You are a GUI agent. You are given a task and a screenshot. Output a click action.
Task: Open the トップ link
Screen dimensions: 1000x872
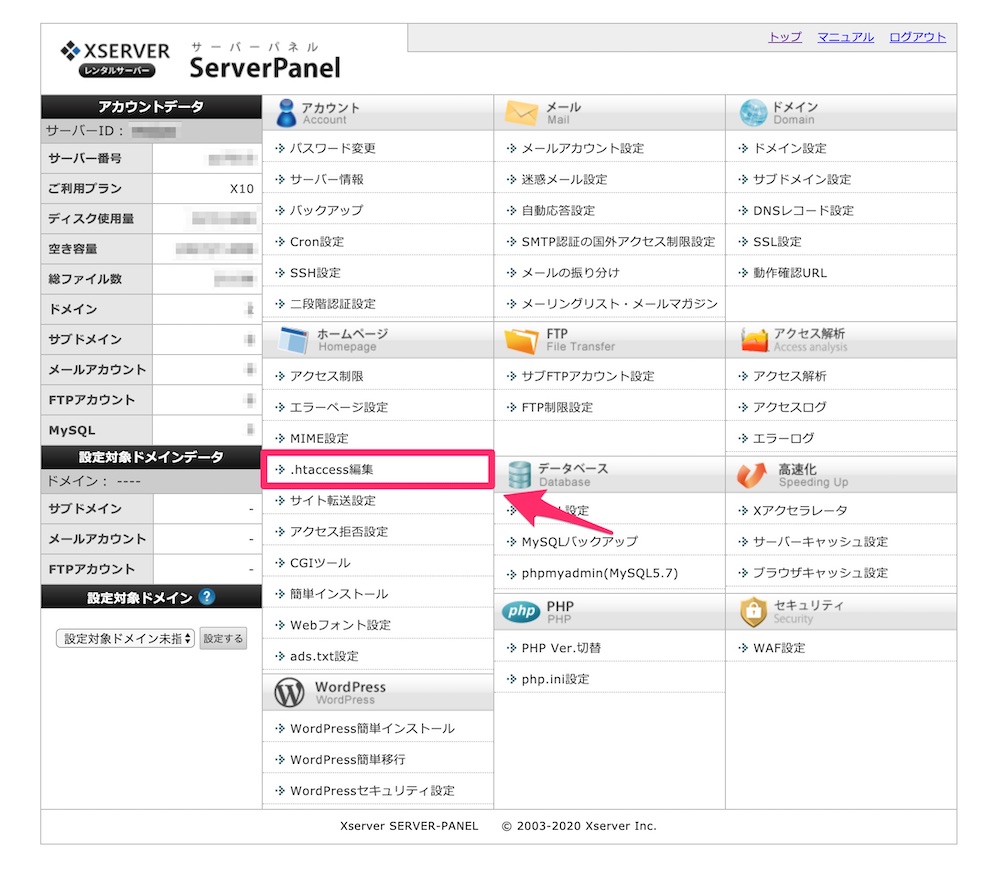784,37
